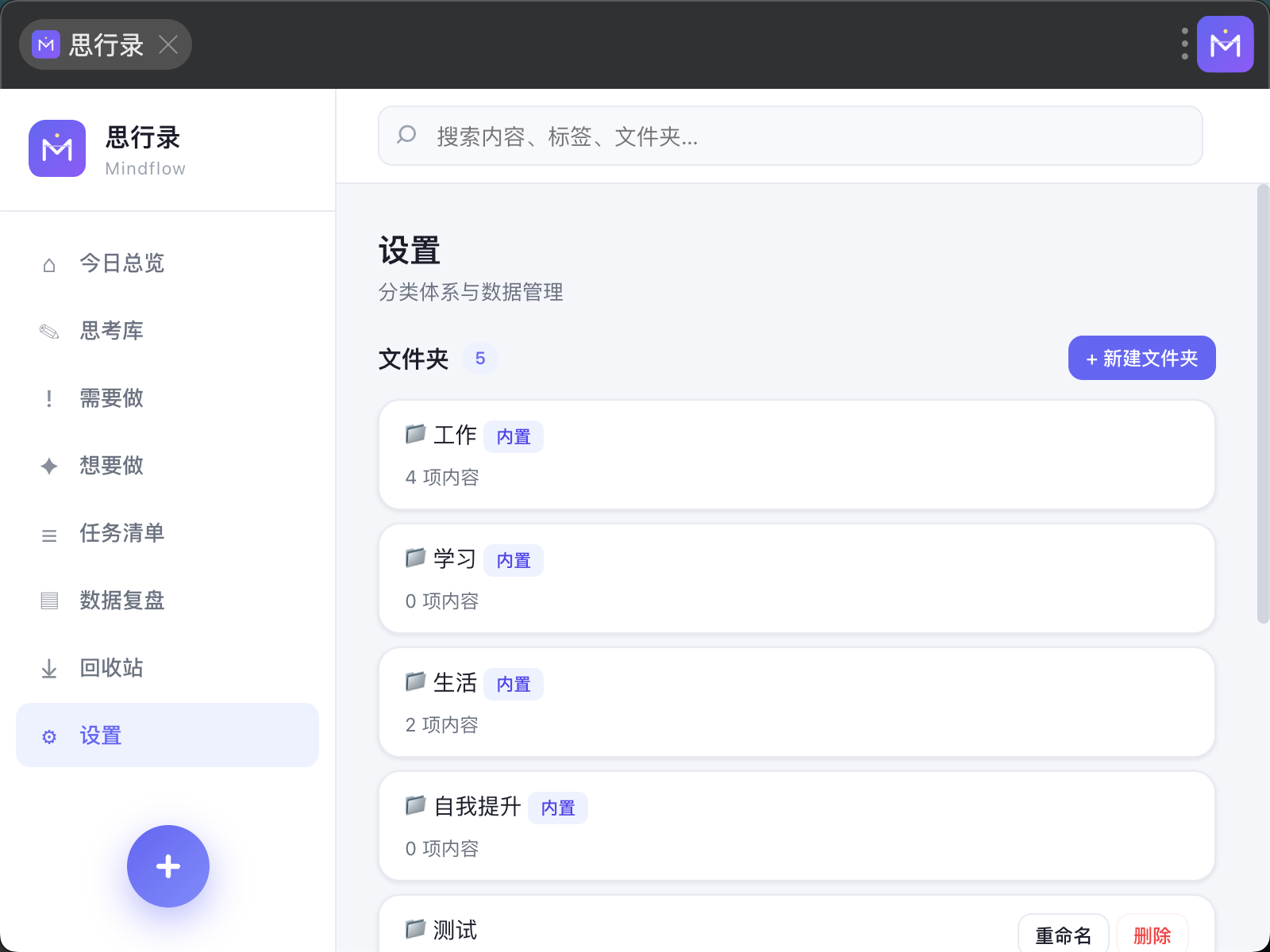Click the 4 项内容 count text
Viewport: 1270px width, 952px height.
click(x=442, y=478)
